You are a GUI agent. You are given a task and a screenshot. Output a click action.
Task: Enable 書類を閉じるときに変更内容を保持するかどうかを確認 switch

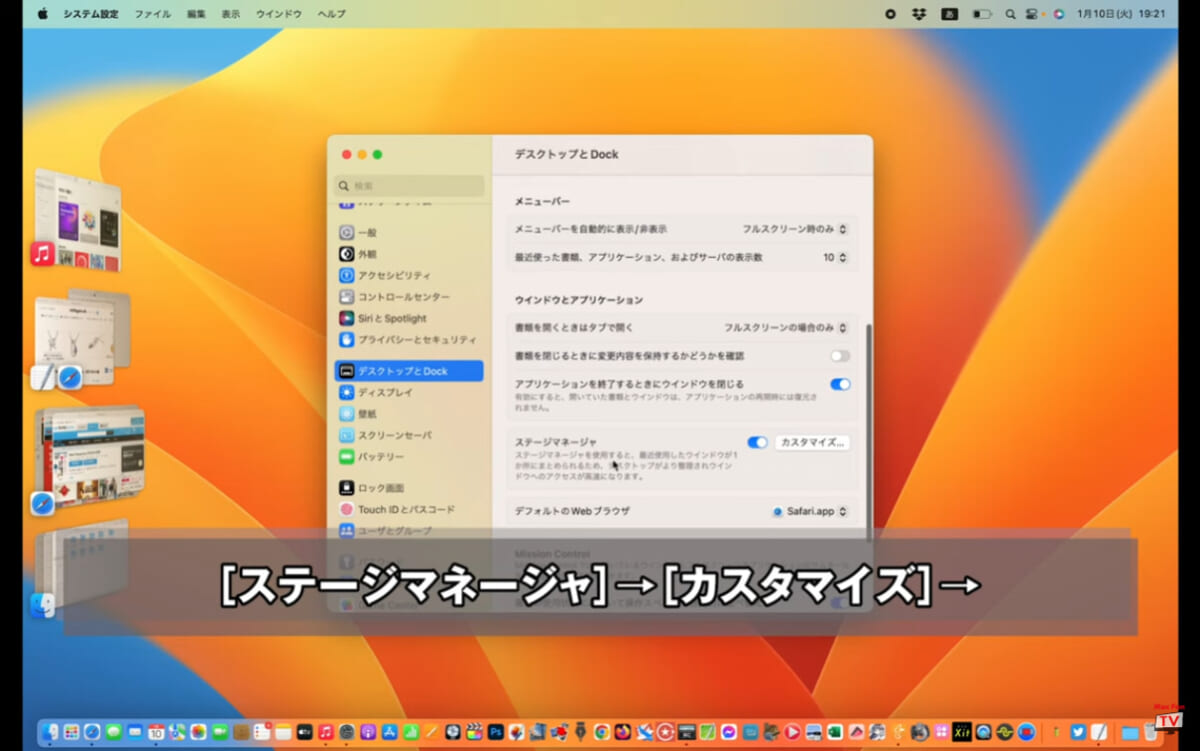tap(840, 356)
